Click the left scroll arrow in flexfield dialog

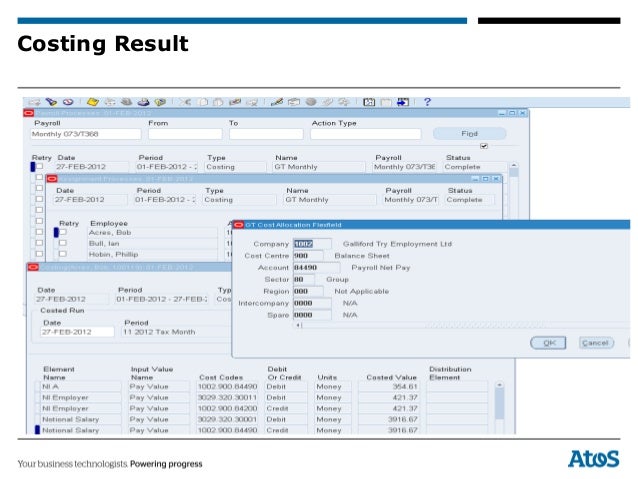298,325
